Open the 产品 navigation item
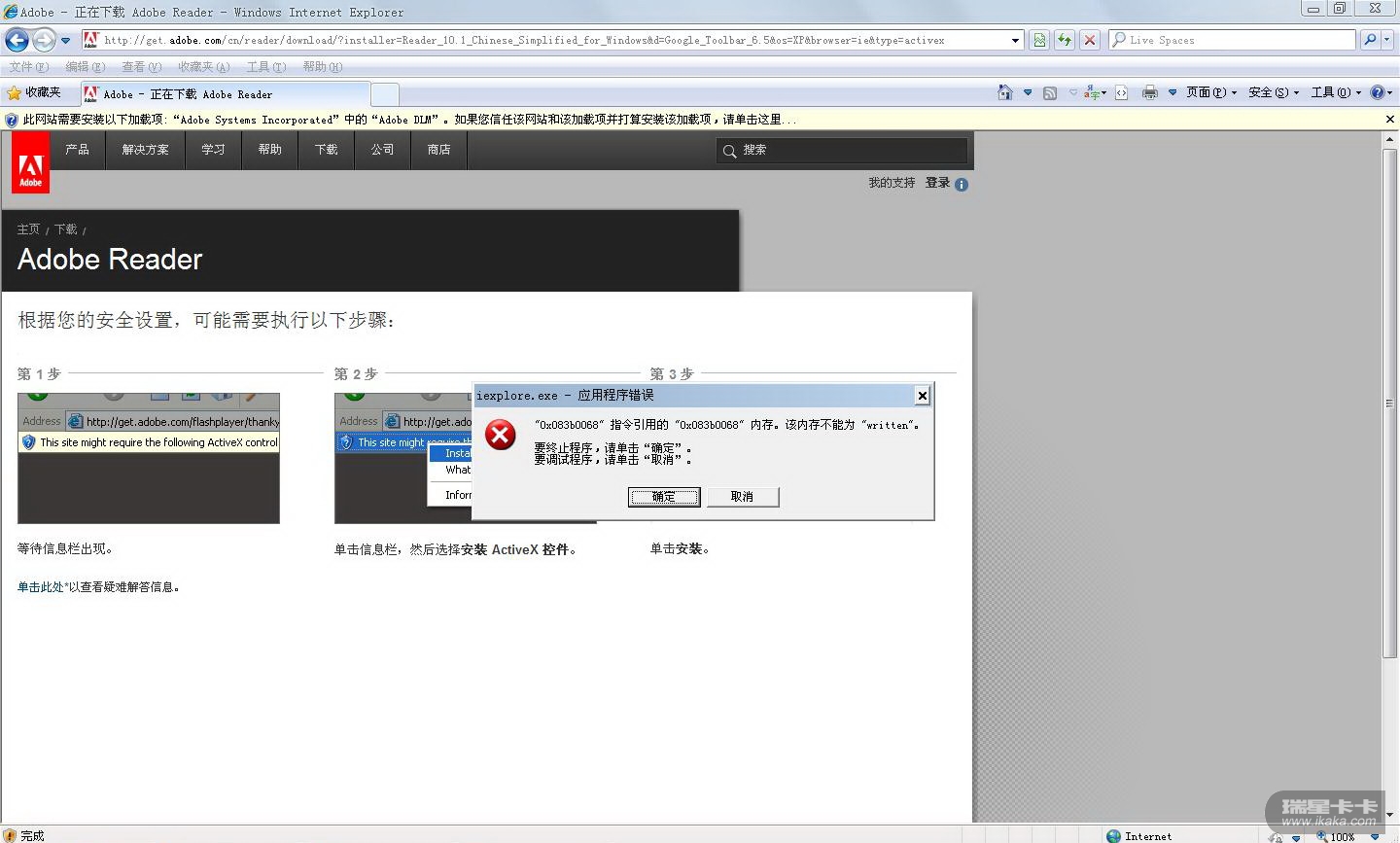1400x843 pixels. [78, 150]
